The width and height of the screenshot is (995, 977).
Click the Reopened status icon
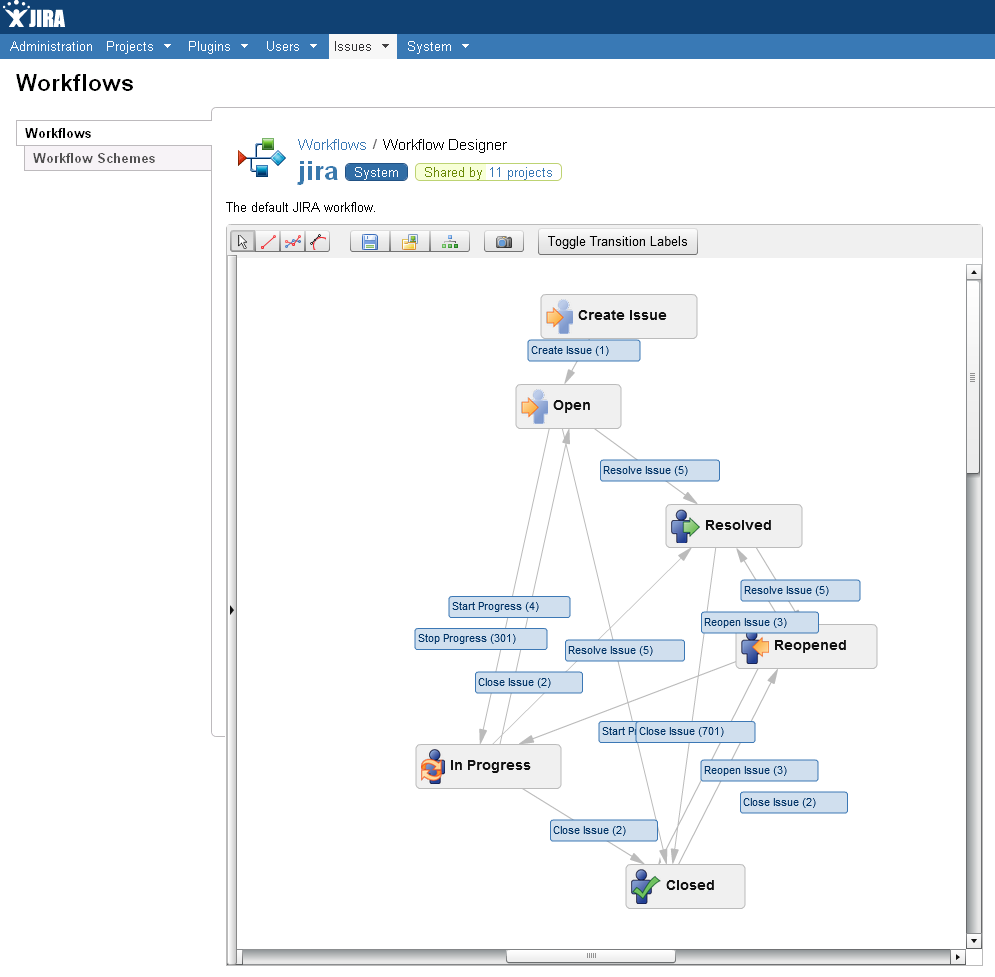pyautogui.click(x=754, y=646)
